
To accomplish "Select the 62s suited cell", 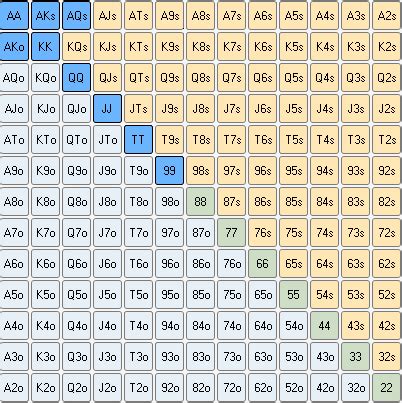I will tap(387, 263).
